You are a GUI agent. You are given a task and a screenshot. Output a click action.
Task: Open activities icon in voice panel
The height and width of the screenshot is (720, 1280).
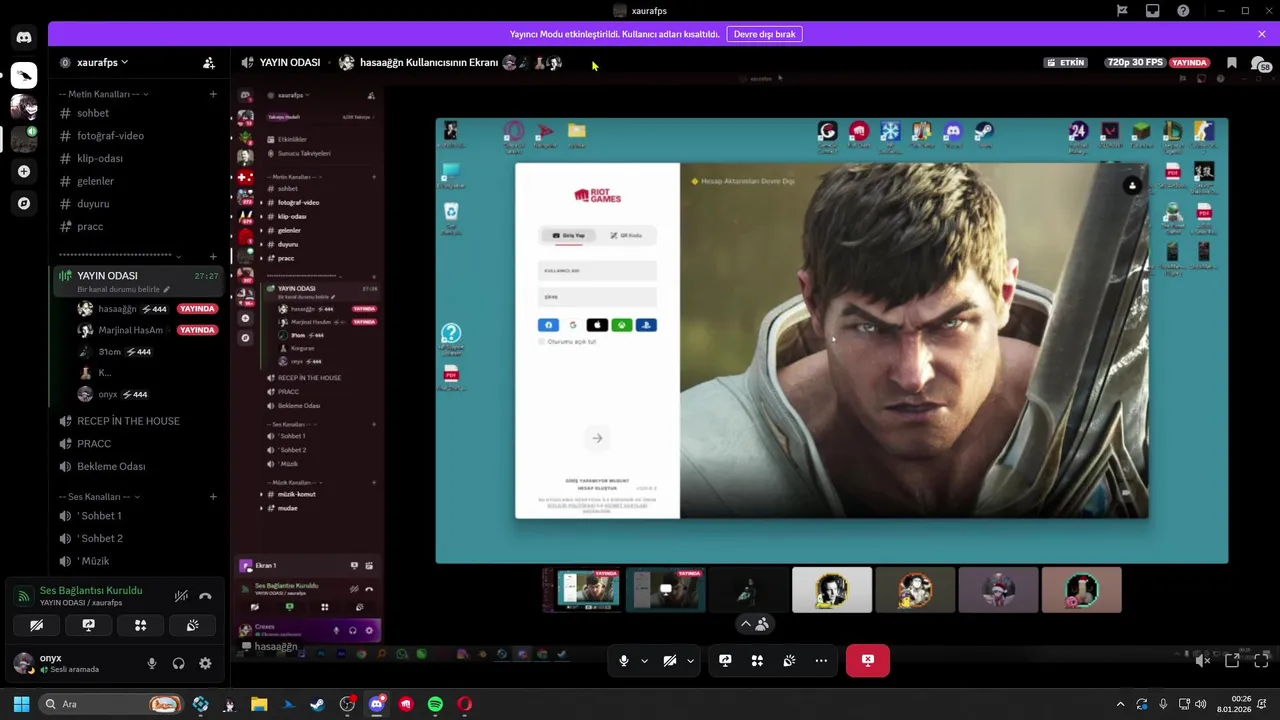[141, 625]
